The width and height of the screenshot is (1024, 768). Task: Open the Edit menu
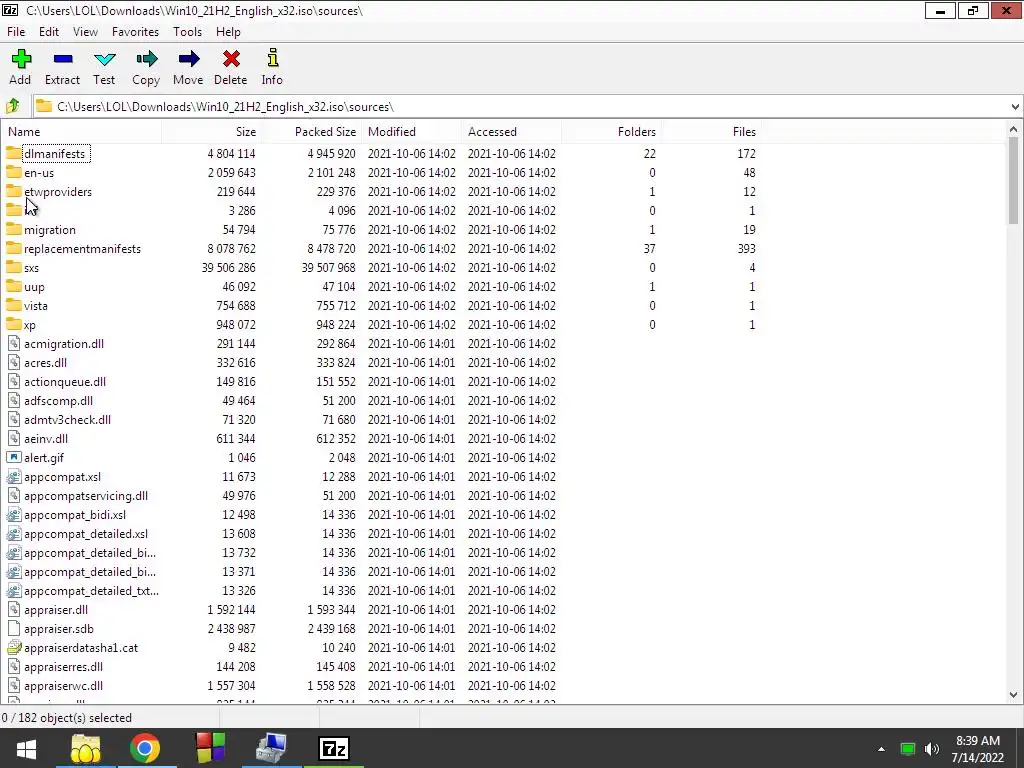click(x=49, y=31)
